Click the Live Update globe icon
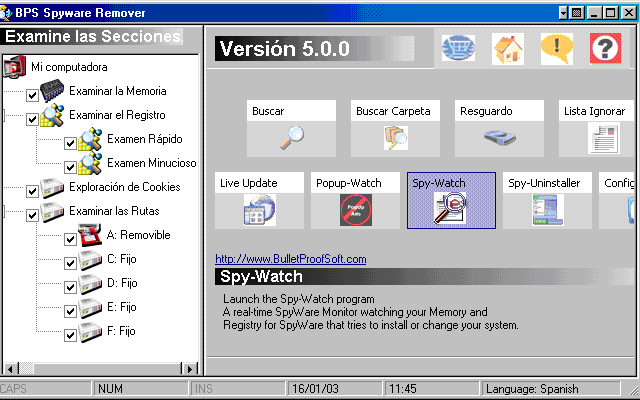640x400 pixels. [260, 210]
